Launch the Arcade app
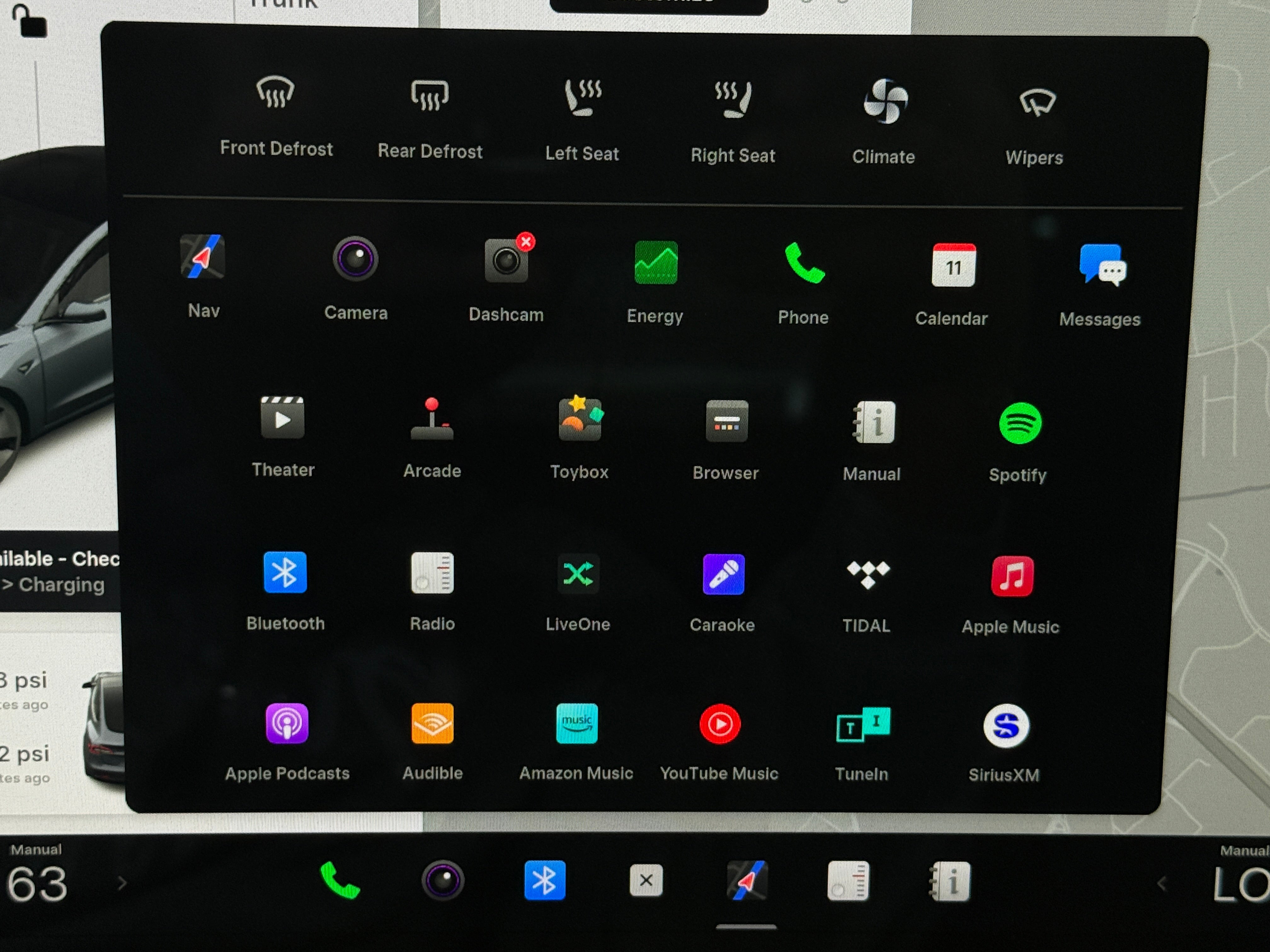Image resolution: width=1270 pixels, height=952 pixels. (432, 419)
